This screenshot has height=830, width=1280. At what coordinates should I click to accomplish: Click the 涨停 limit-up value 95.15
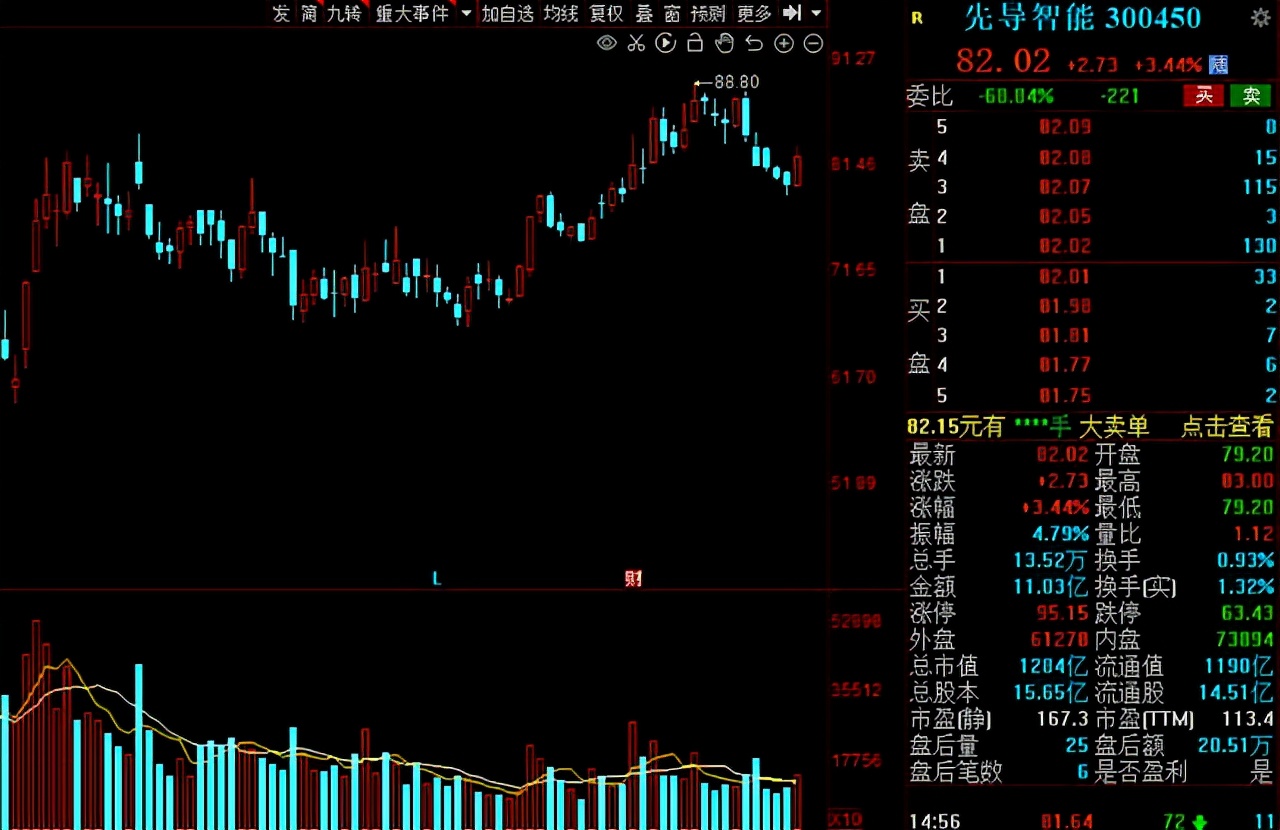(1062, 613)
